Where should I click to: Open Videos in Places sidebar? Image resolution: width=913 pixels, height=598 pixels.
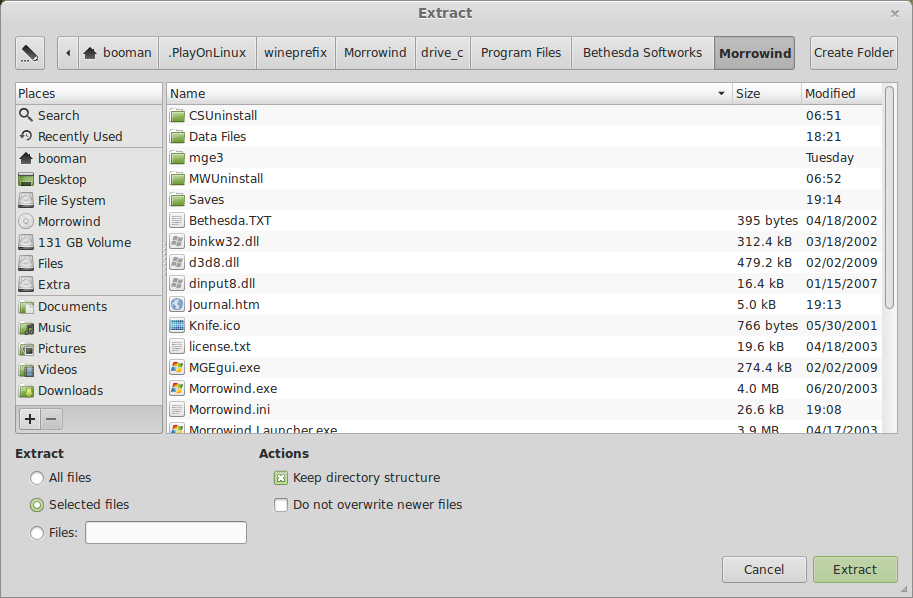coord(89,369)
